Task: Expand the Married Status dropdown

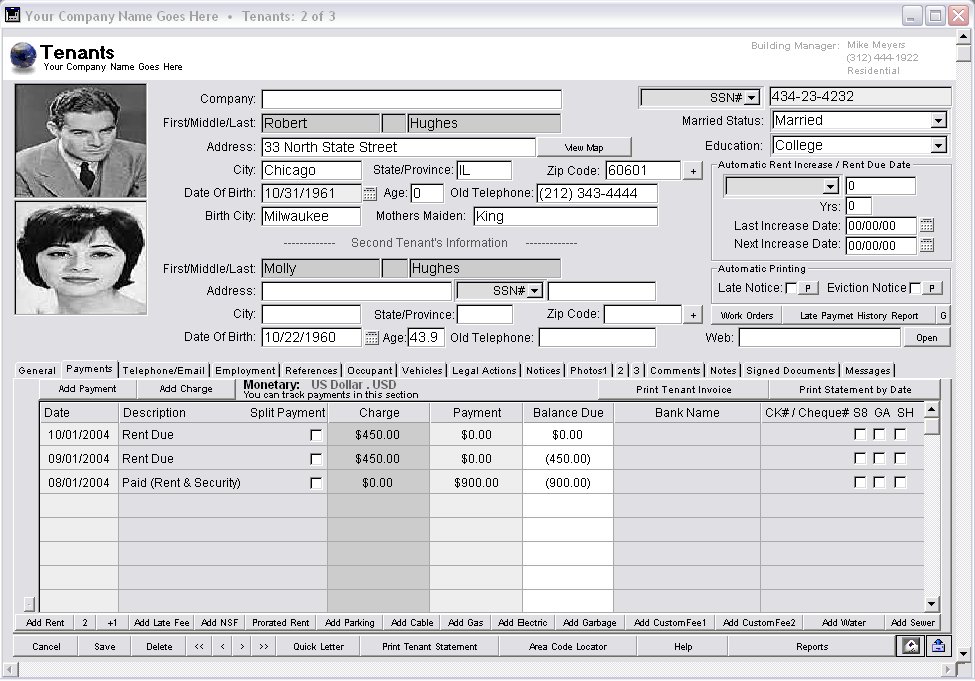Action: click(938, 121)
